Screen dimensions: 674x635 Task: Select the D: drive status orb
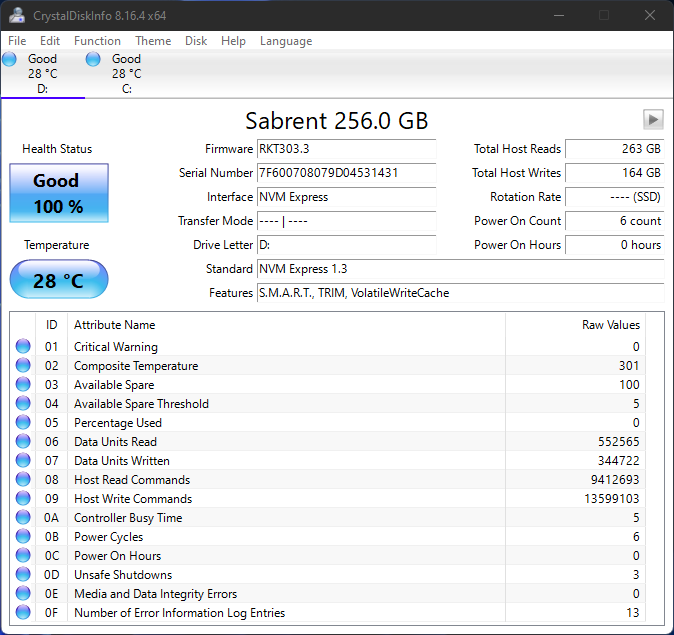tap(10, 60)
